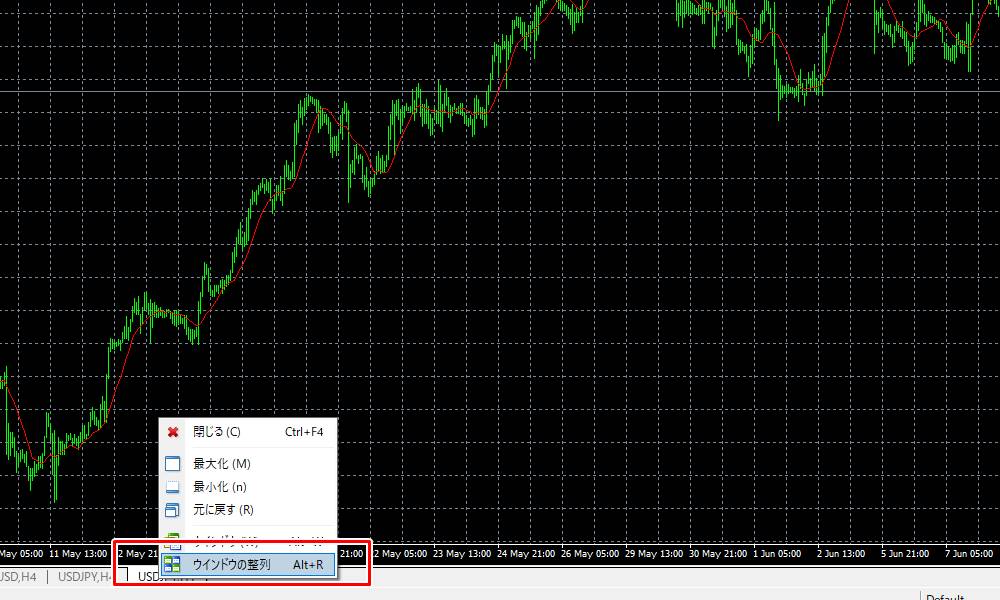Click the 30 May 21:00 time label
Image resolution: width=1000 pixels, height=600 pixels.
[717, 553]
